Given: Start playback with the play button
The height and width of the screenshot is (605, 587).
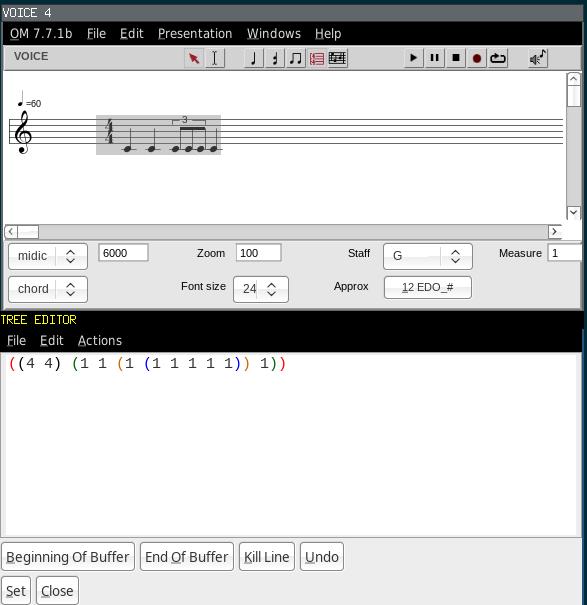Looking at the screenshot, I should [413, 58].
